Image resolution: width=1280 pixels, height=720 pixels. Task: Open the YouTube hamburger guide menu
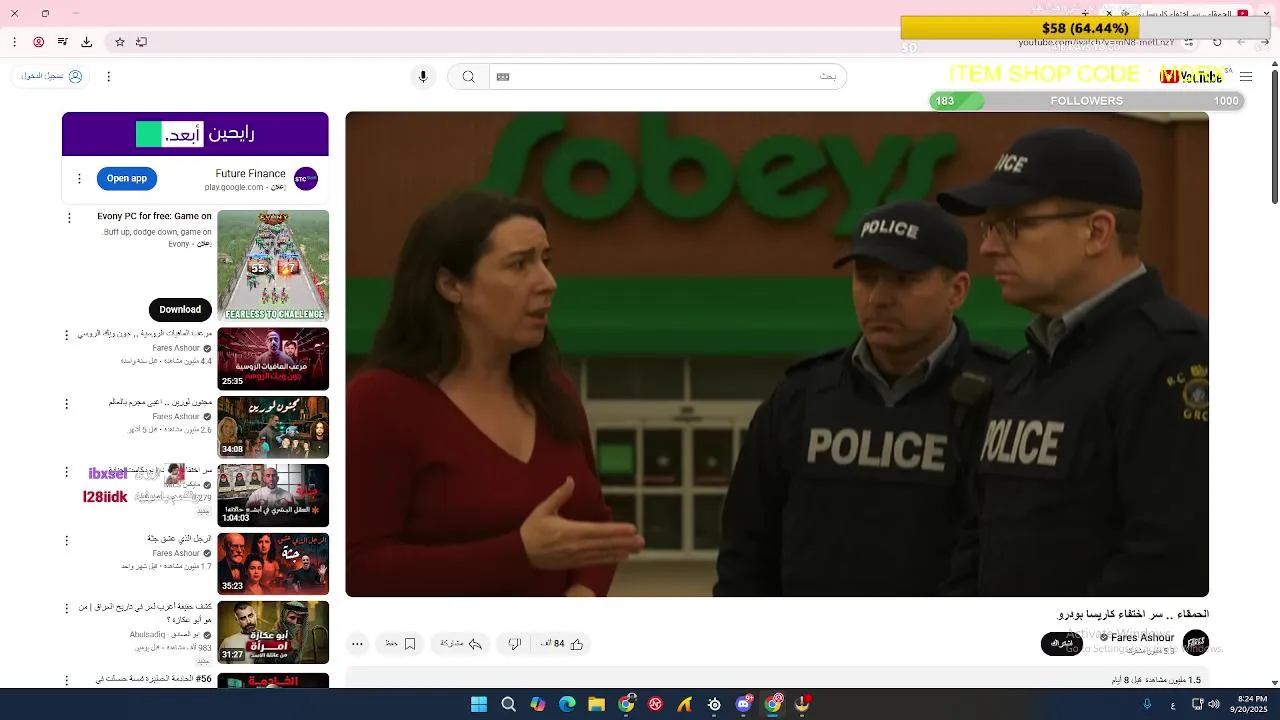point(1246,77)
